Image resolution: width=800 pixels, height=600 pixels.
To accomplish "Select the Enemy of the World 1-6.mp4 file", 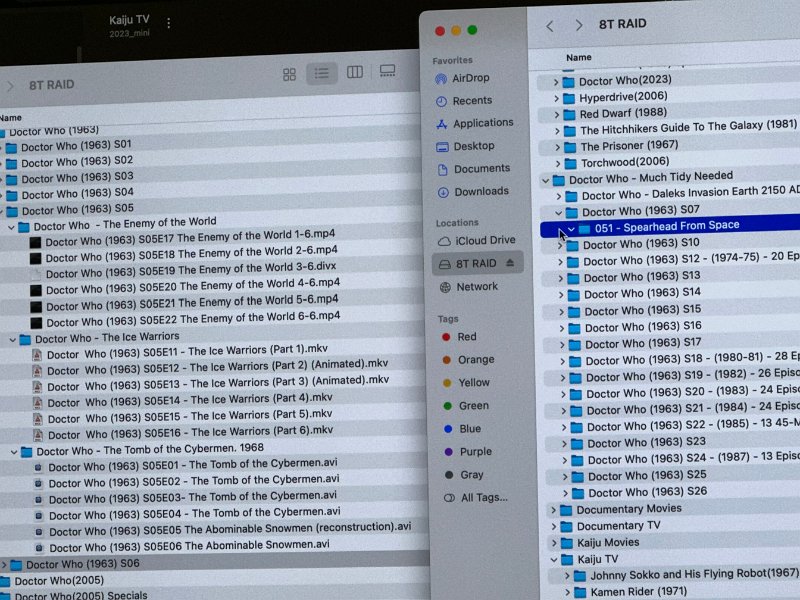I will pos(190,238).
